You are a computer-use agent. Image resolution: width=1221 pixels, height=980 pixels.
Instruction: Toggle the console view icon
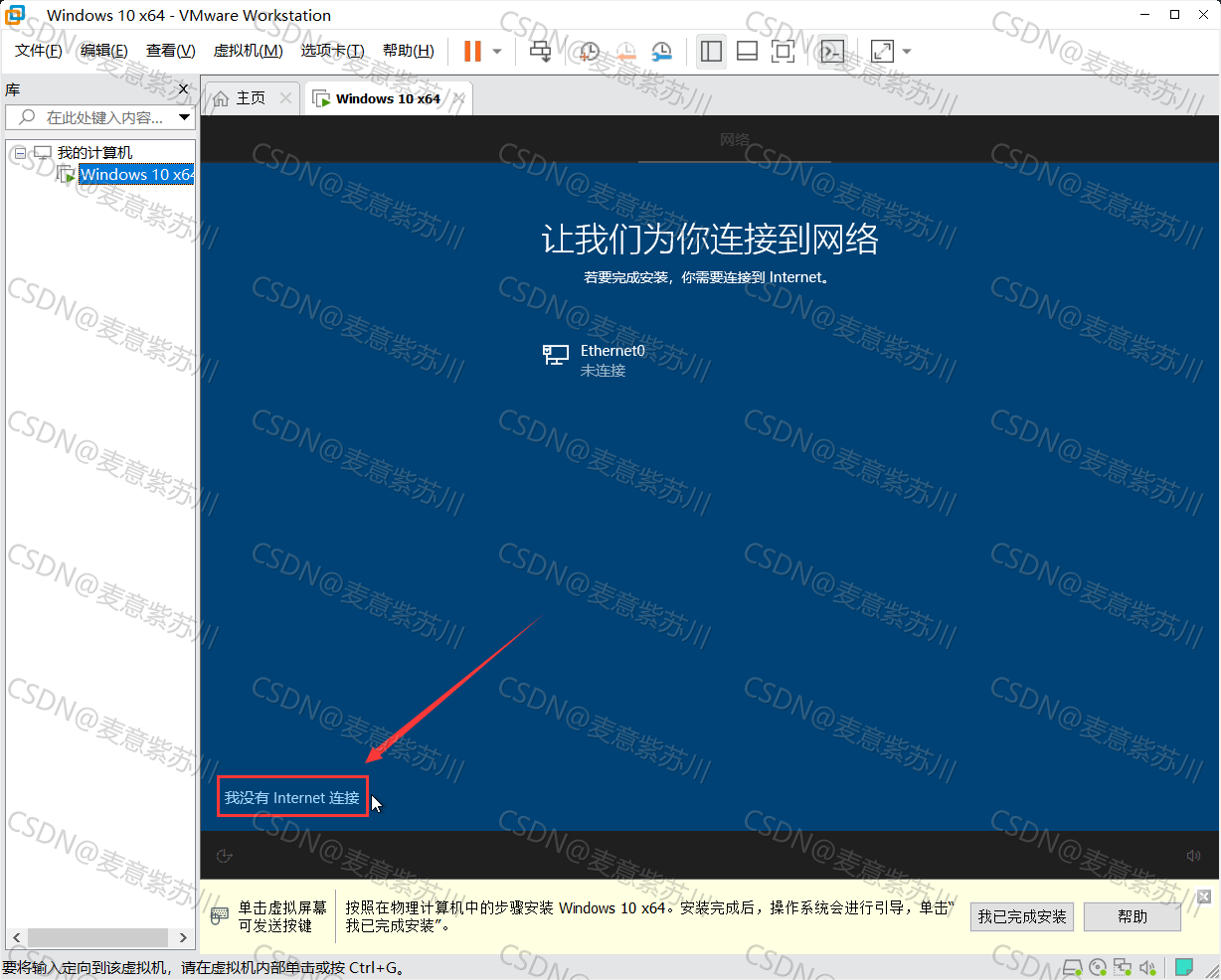point(832,51)
